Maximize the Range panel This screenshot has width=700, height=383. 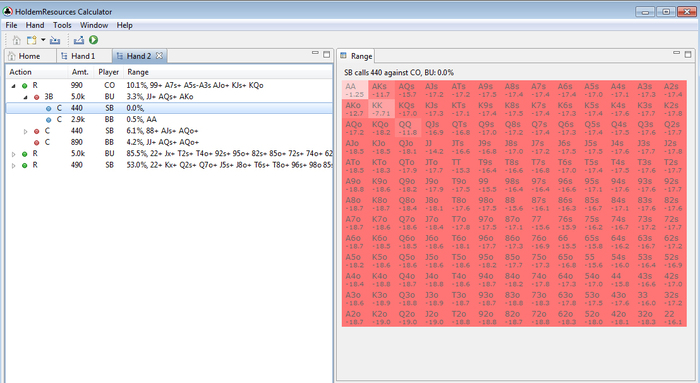click(x=688, y=54)
